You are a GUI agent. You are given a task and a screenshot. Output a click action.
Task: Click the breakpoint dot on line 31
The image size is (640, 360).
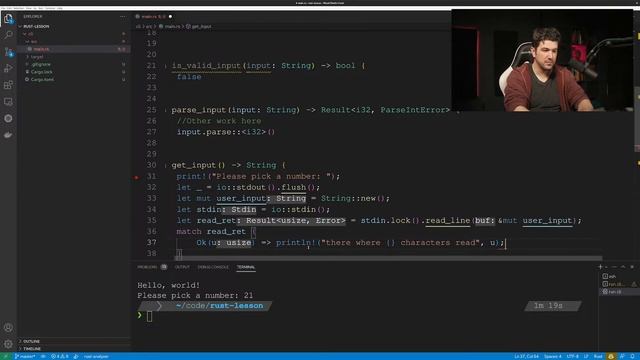click(x=136, y=177)
